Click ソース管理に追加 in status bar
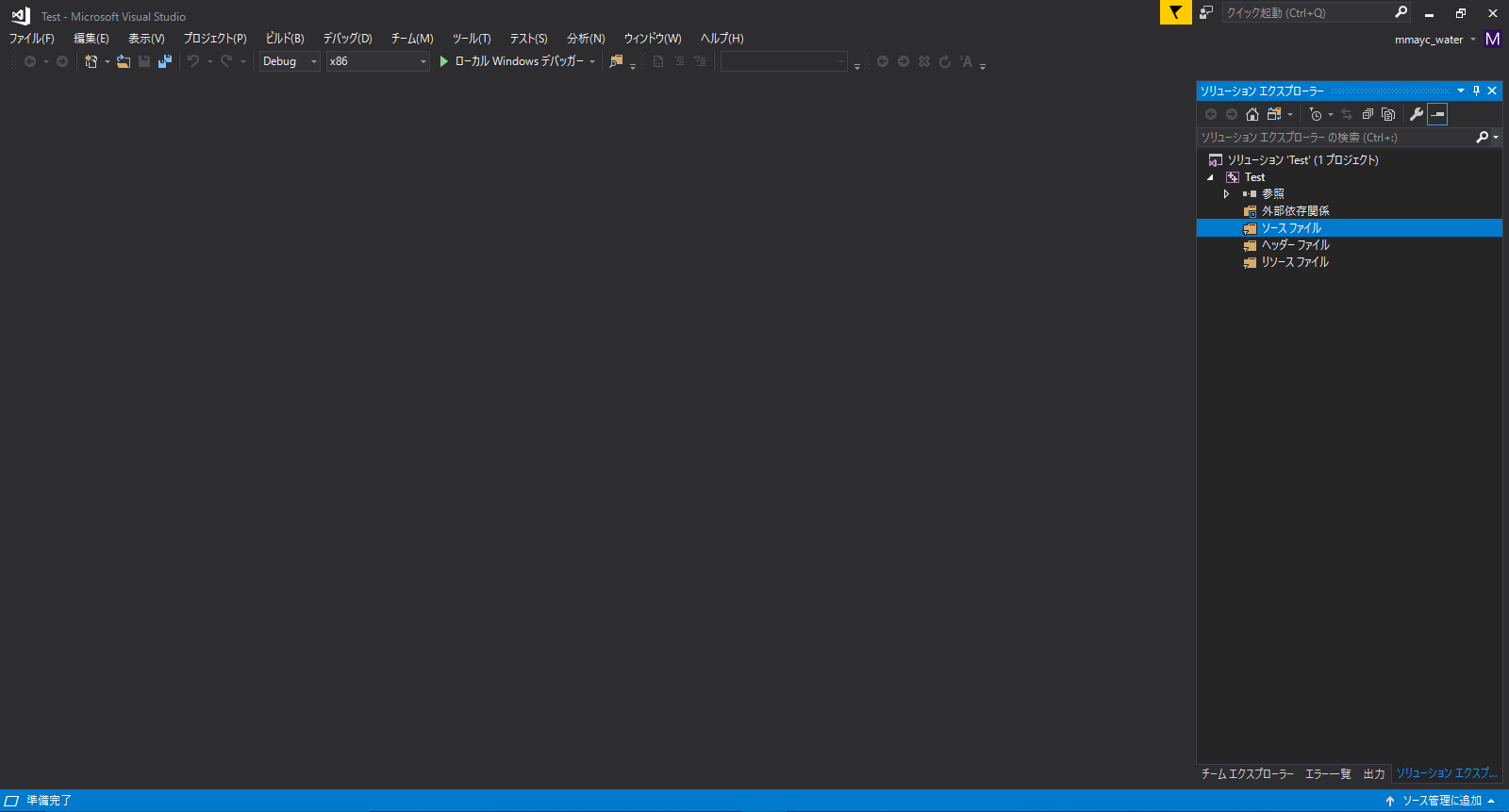Screen dimensions: 1509x812 (x=1440, y=801)
